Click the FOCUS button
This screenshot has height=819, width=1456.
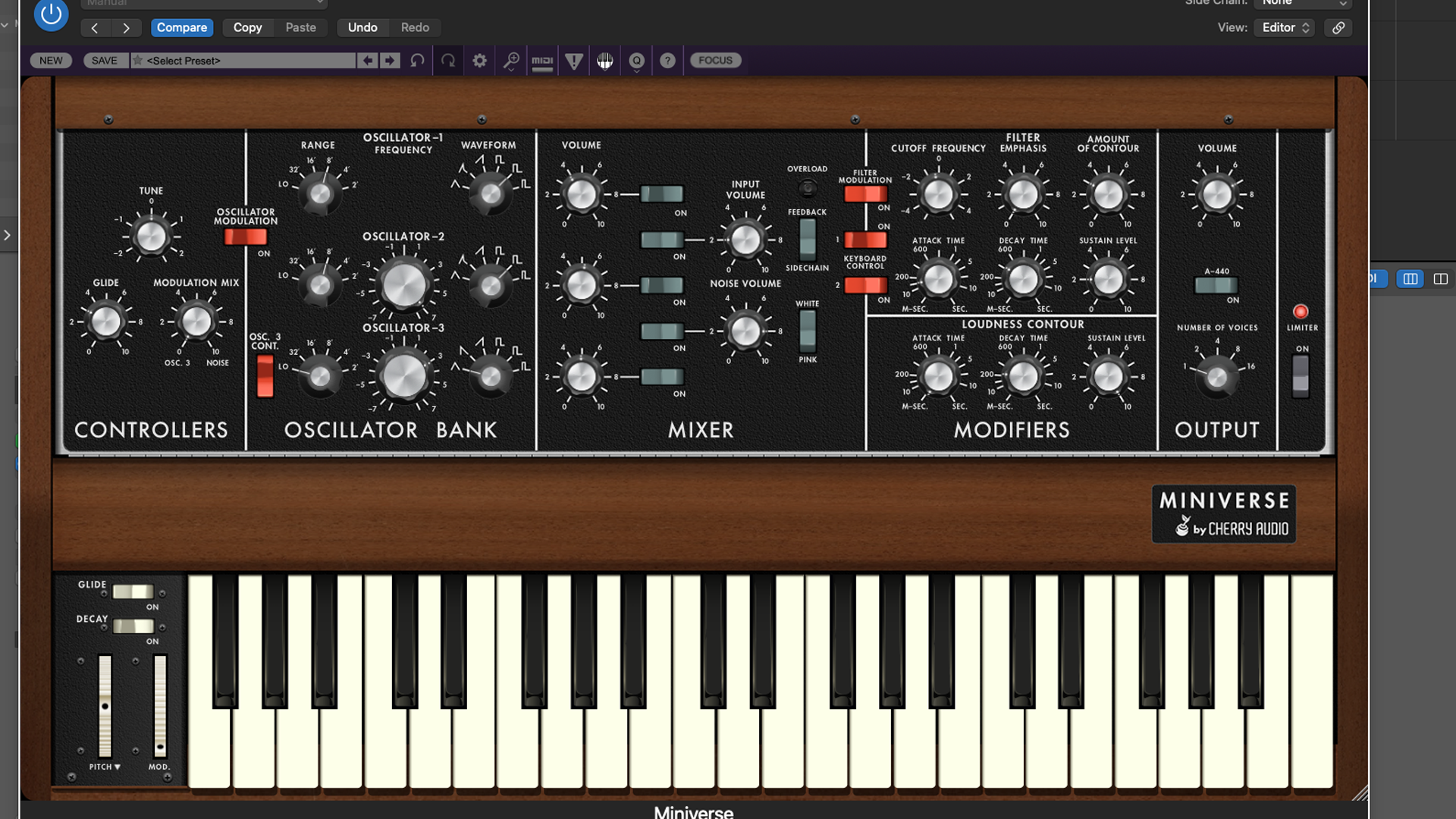coord(715,61)
